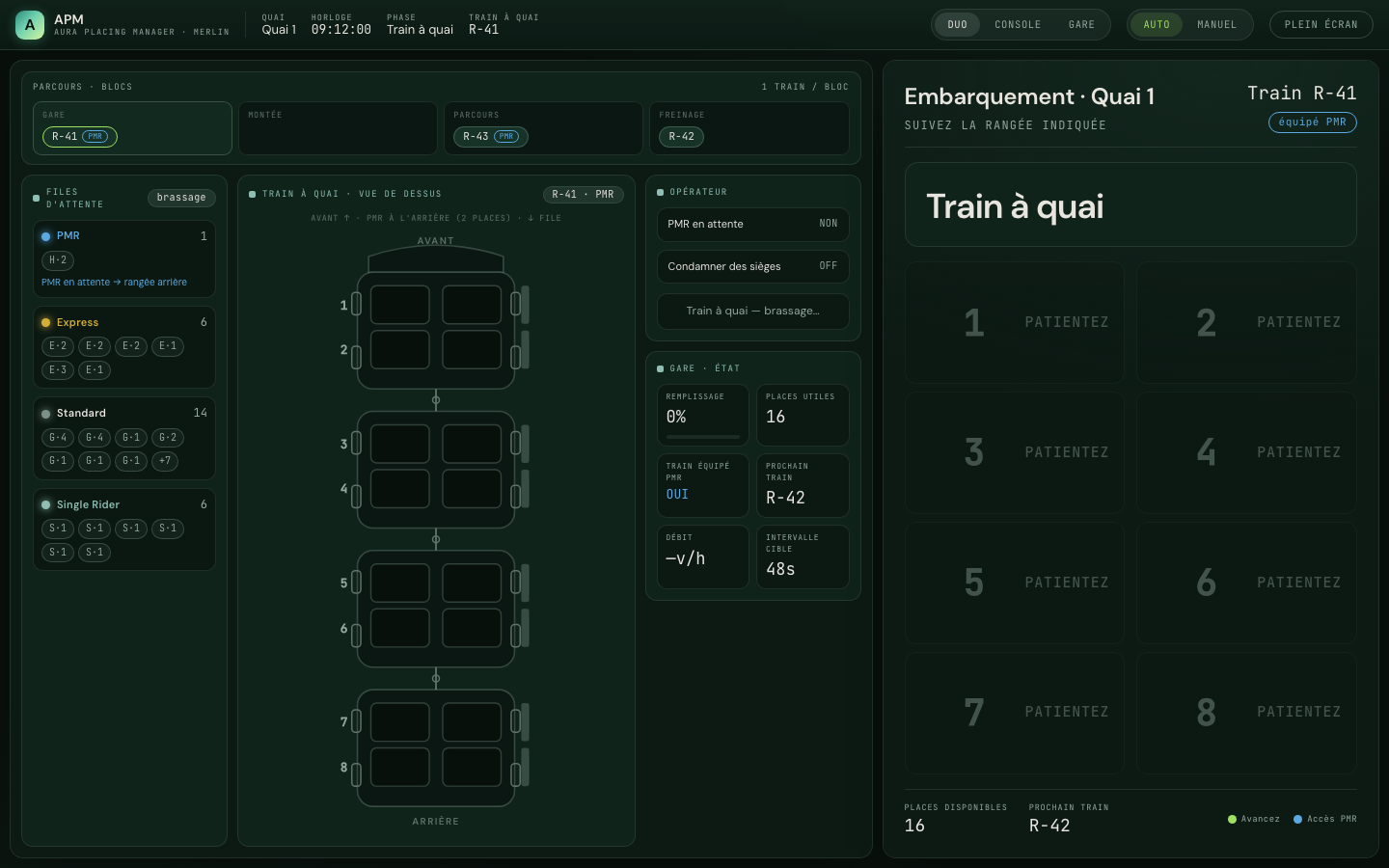Click the REMPLISSAGE progress bar under 0%
The image size is (1389, 868).
click(x=702, y=437)
